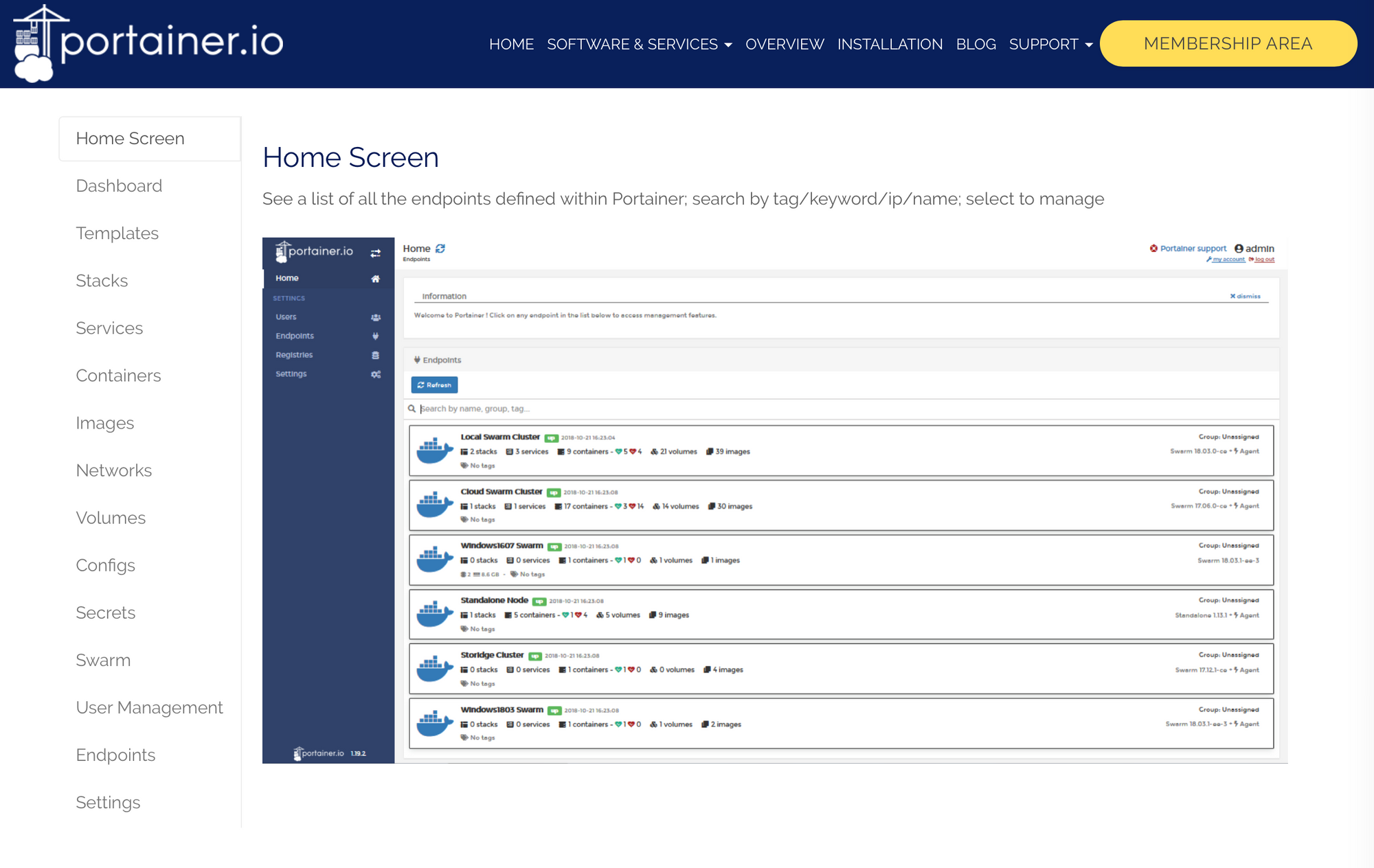The height and width of the screenshot is (868, 1374).
Task: Open the OVERVIEW navigation link
Action: click(x=785, y=44)
